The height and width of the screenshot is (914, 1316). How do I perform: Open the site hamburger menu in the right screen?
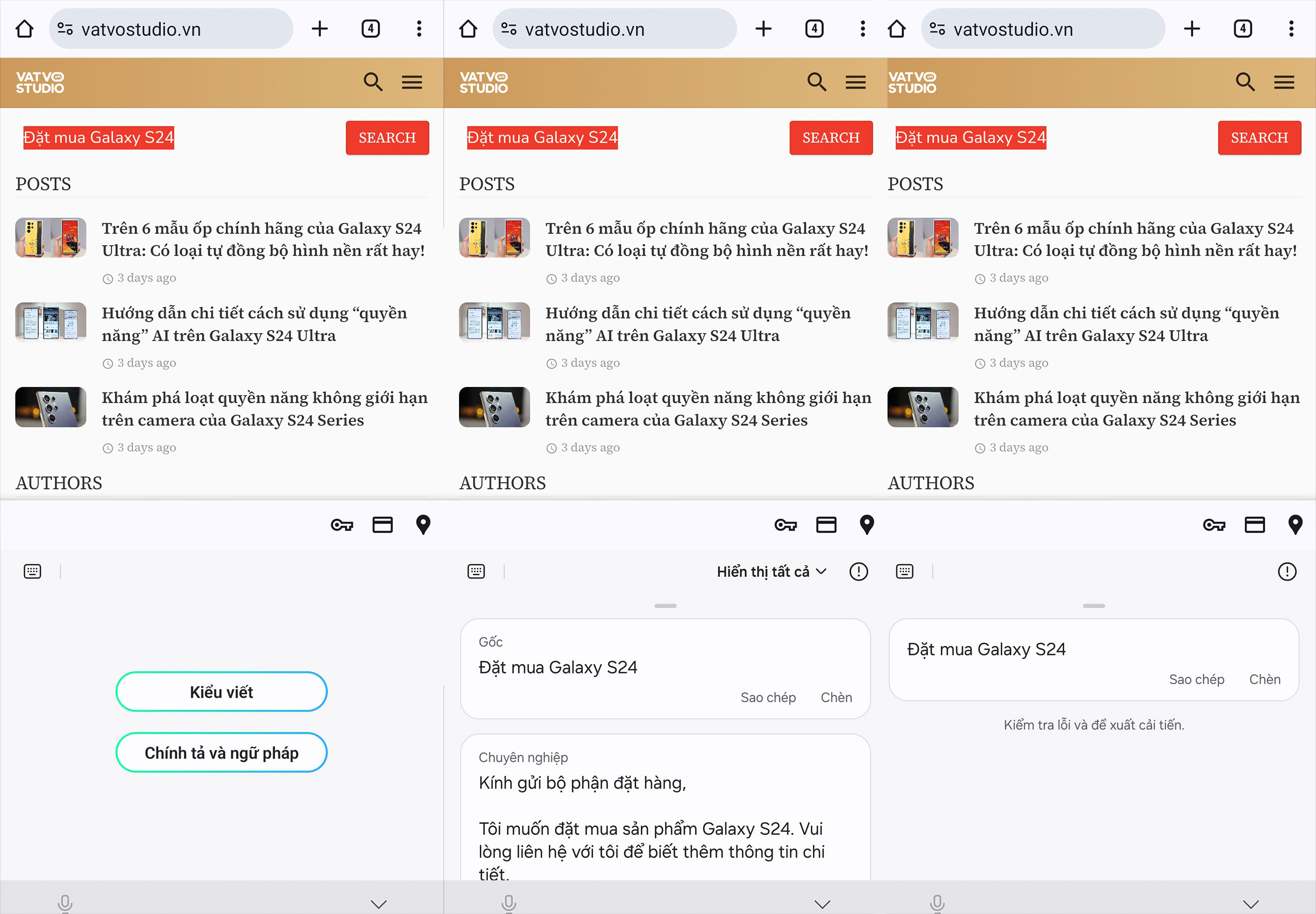1284,82
